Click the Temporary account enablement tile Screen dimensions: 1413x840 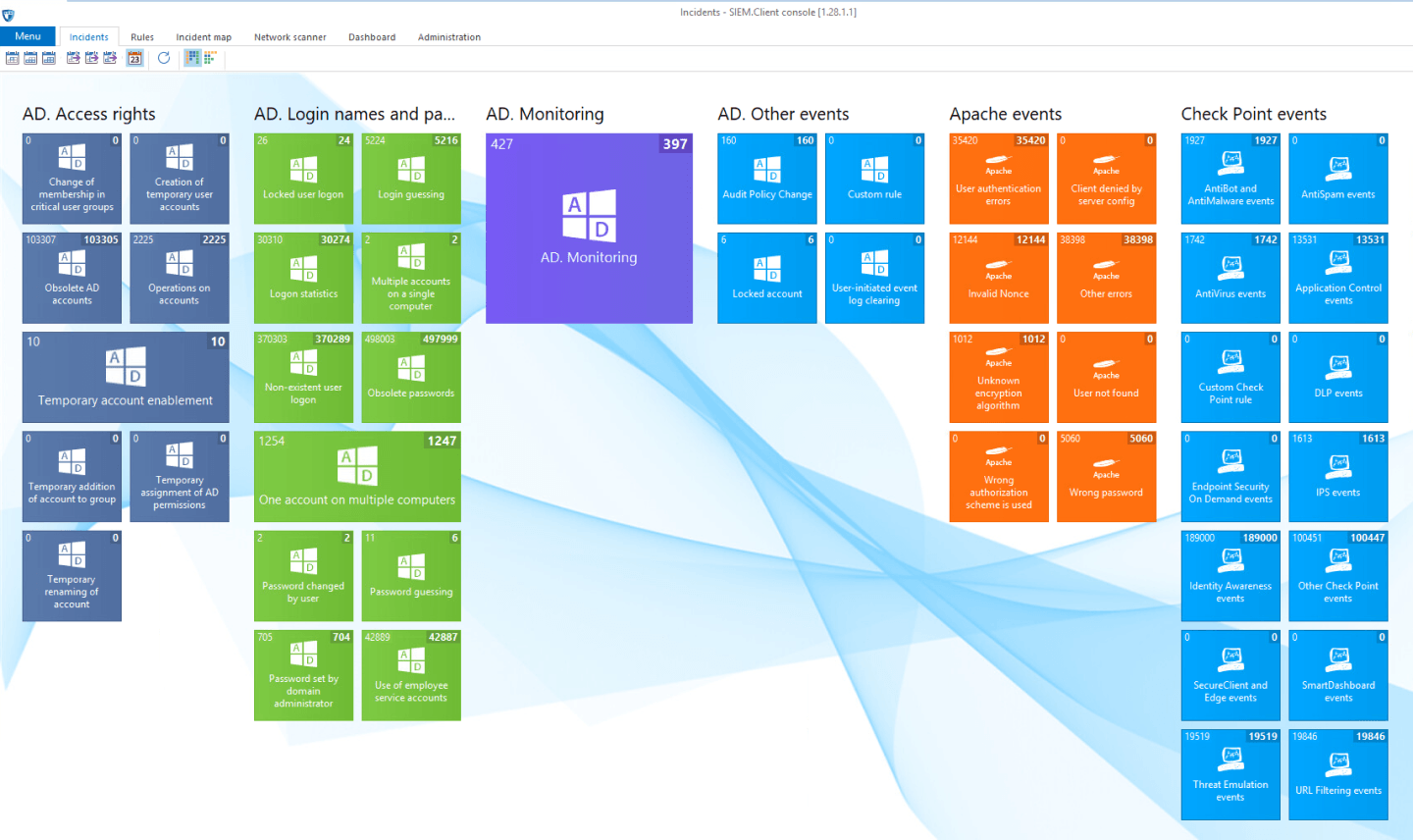click(x=126, y=377)
